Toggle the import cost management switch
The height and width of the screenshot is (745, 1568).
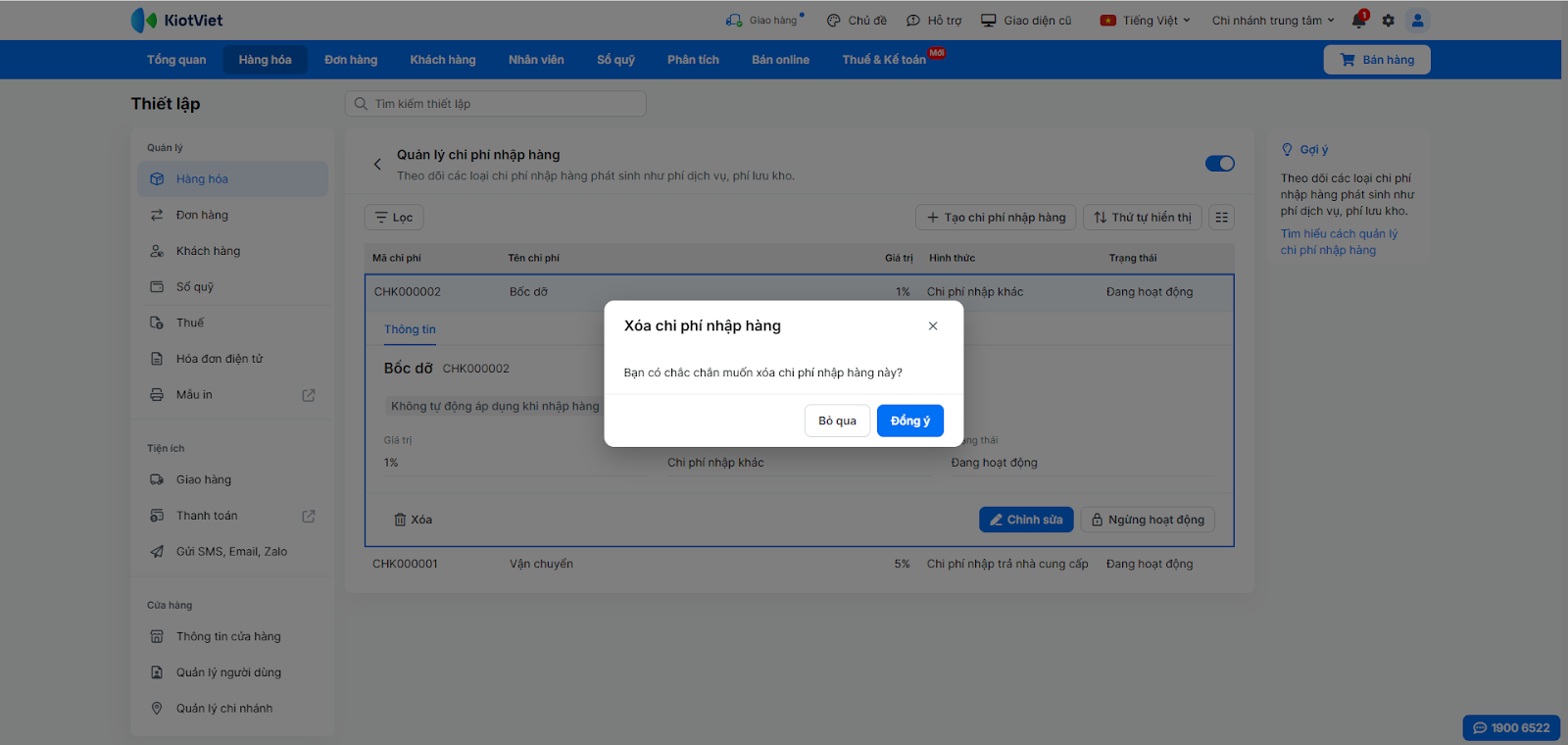click(x=1219, y=164)
